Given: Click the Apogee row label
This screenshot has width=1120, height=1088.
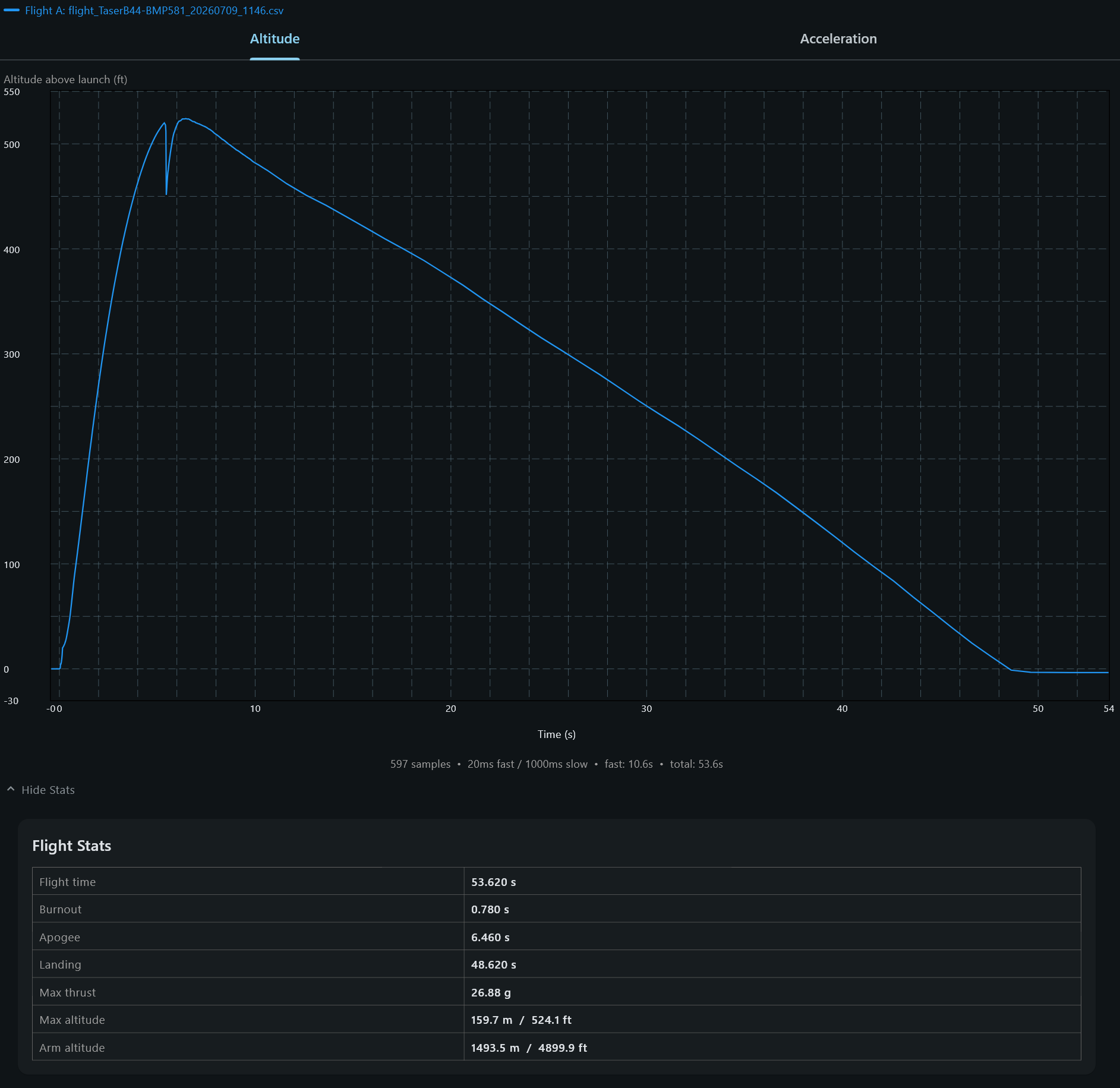Looking at the screenshot, I should 59,937.
